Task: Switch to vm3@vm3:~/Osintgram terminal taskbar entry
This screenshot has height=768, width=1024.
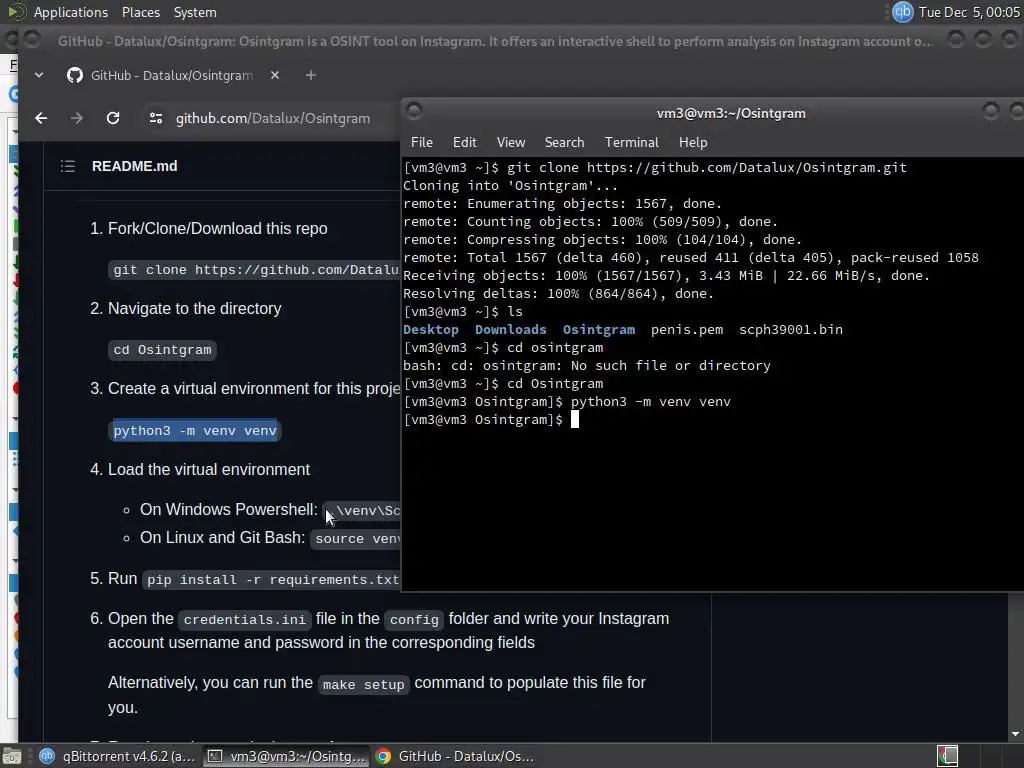Action: (286, 756)
